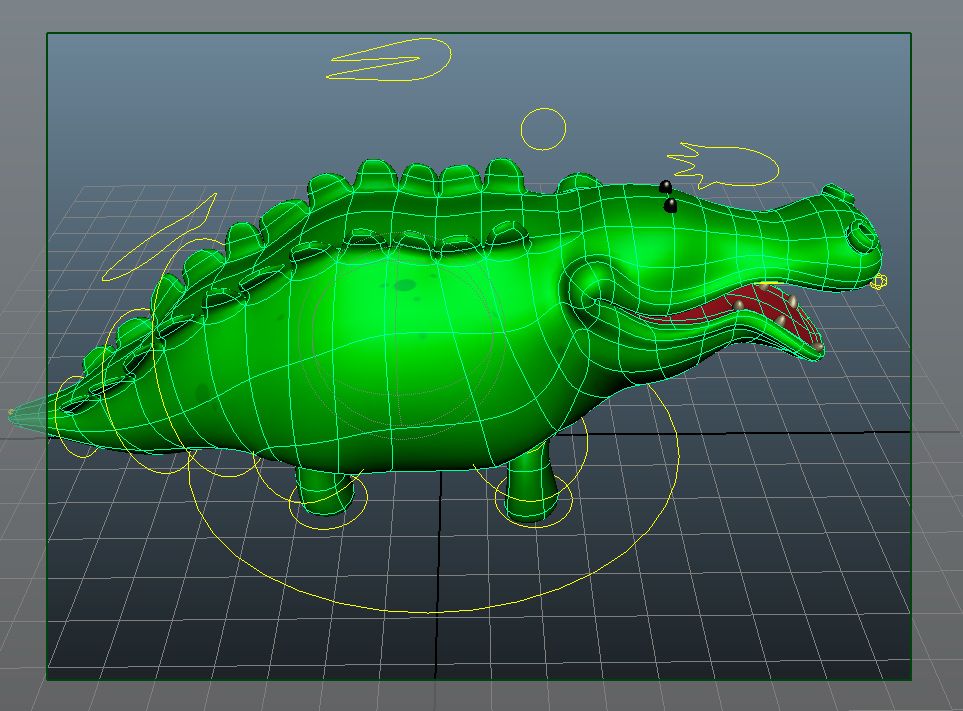Click the lower black eye of the crocodile
This screenshot has width=963, height=711.
tap(670, 205)
